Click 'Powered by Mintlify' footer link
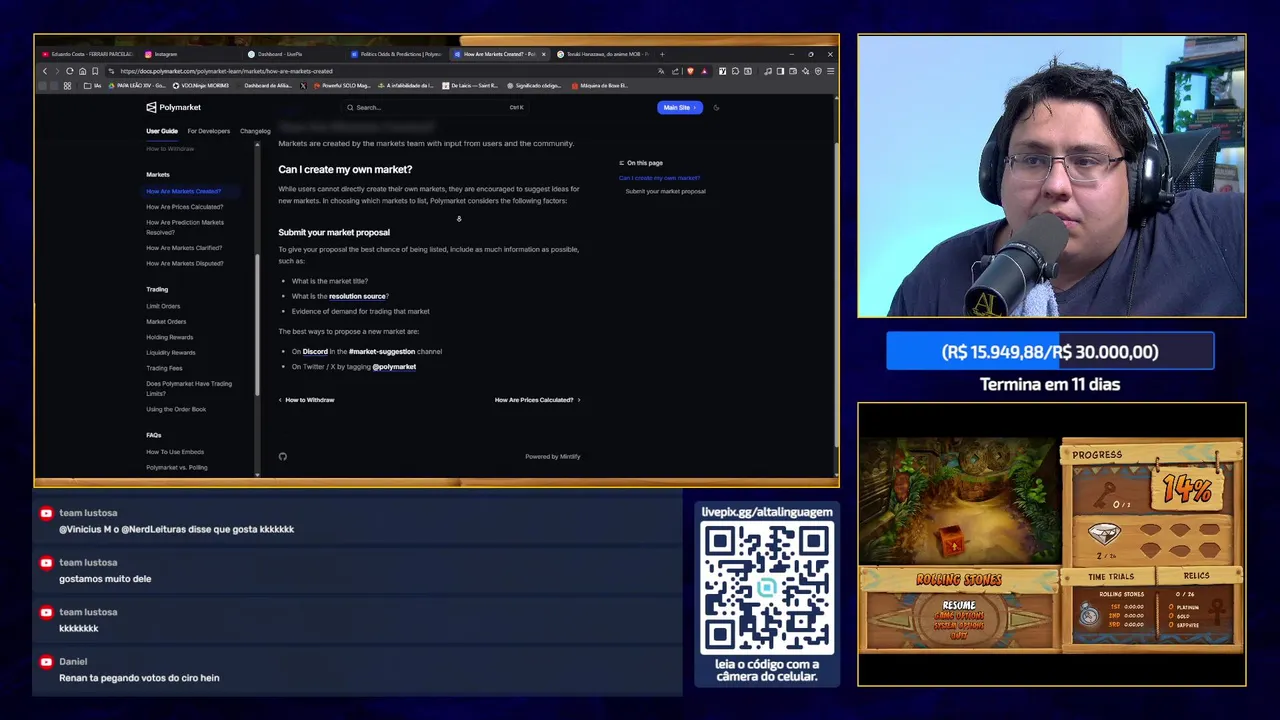 (x=553, y=456)
